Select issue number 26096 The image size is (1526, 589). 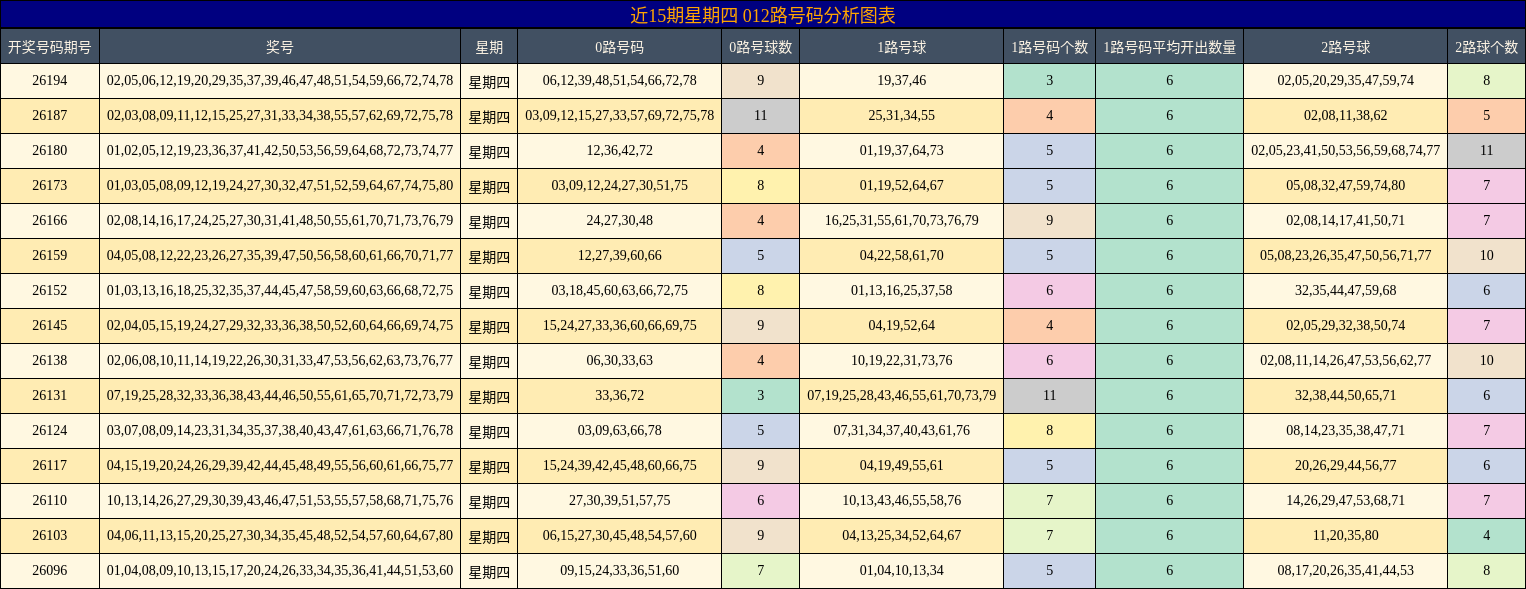[x=50, y=571]
